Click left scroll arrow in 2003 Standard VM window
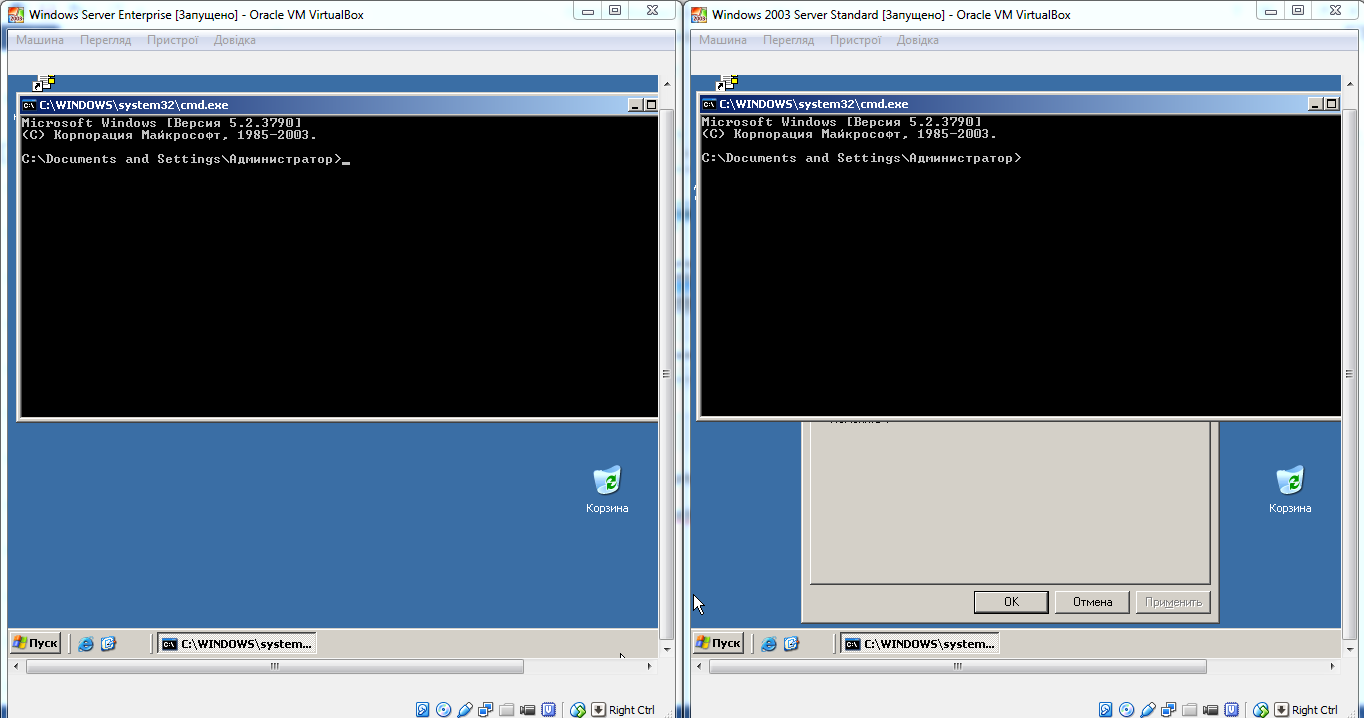 click(699, 666)
